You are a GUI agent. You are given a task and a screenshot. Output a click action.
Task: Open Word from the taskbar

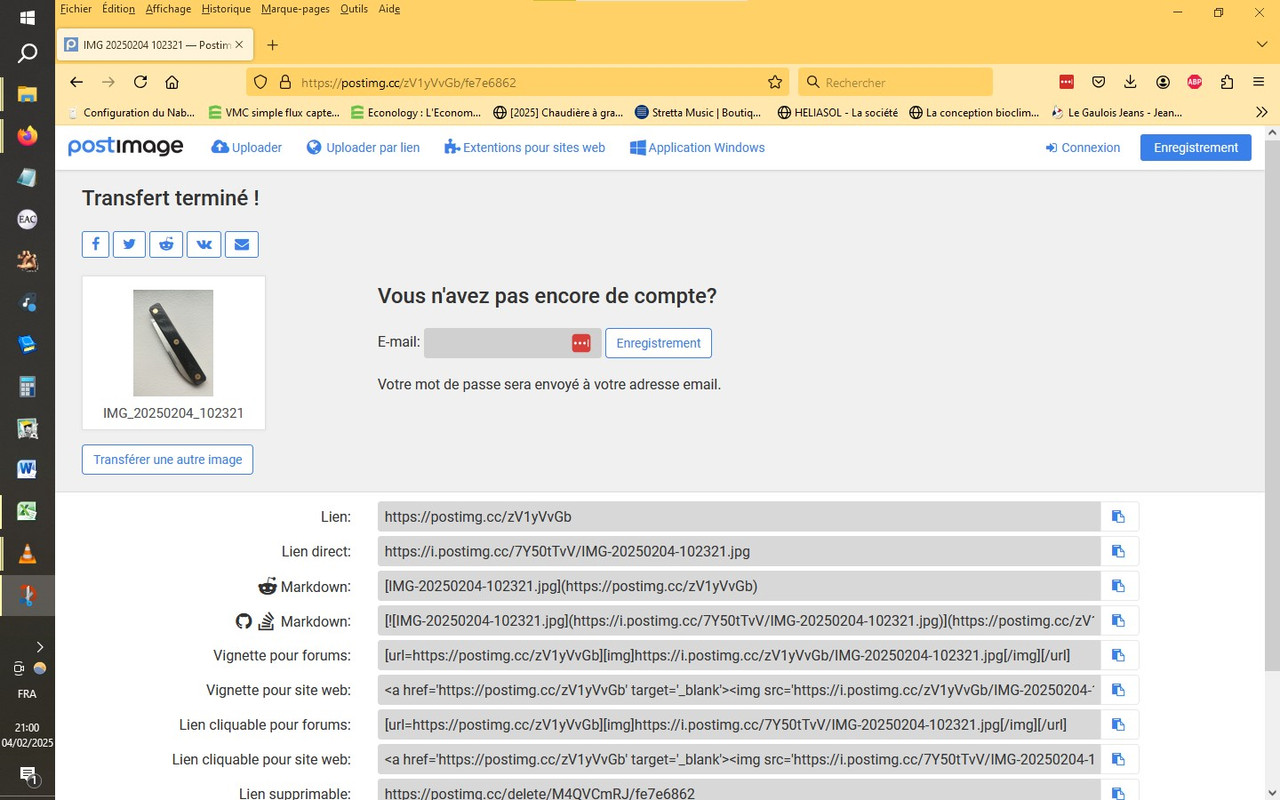point(27,469)
